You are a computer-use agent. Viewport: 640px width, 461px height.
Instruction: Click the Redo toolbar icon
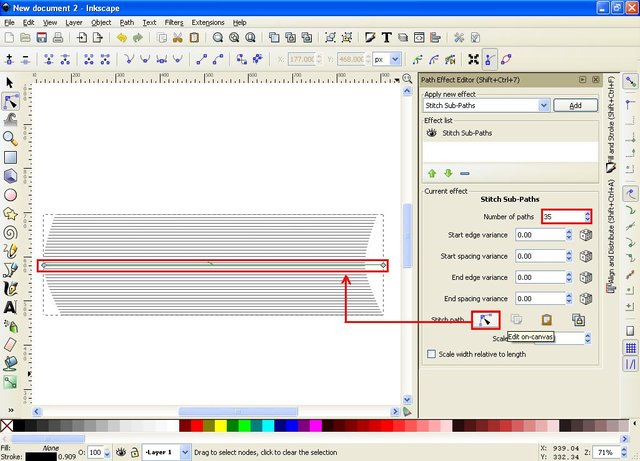(x=138, y=38)
